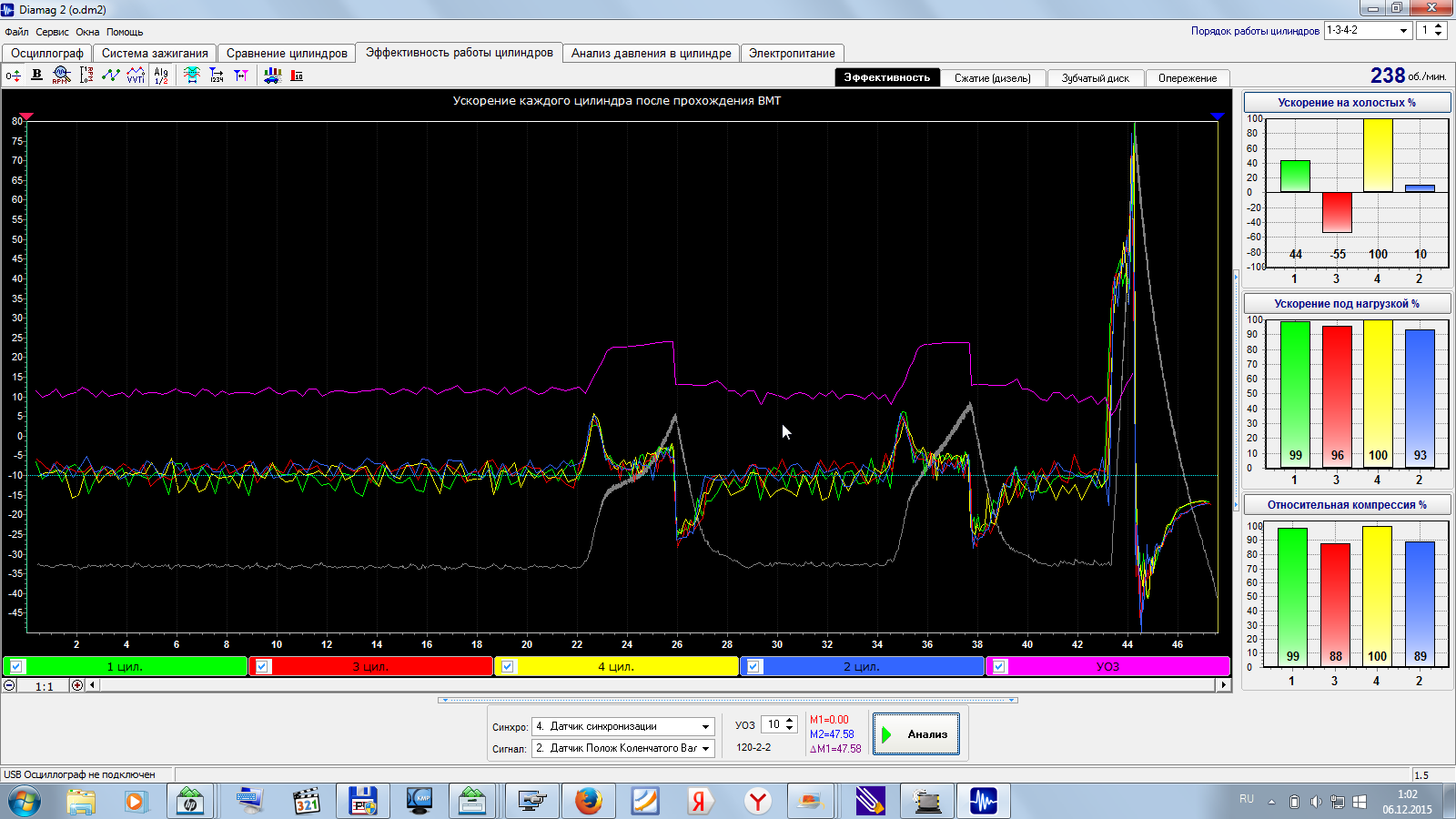
Task: Click the 1:1 zoom reset button
Action: [x=44, y=686]
